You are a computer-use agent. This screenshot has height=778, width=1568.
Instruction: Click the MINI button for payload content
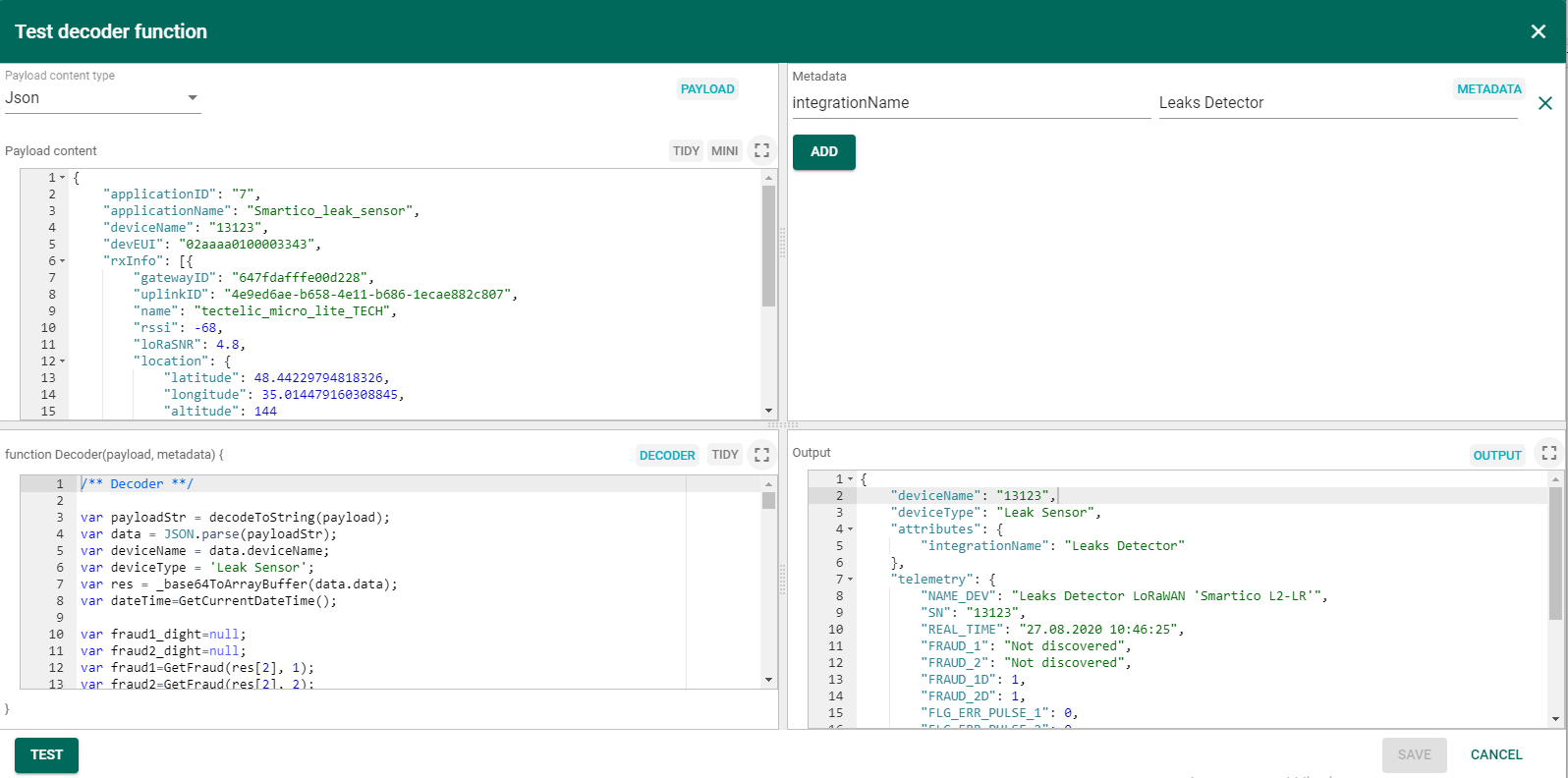pos(725,151)
